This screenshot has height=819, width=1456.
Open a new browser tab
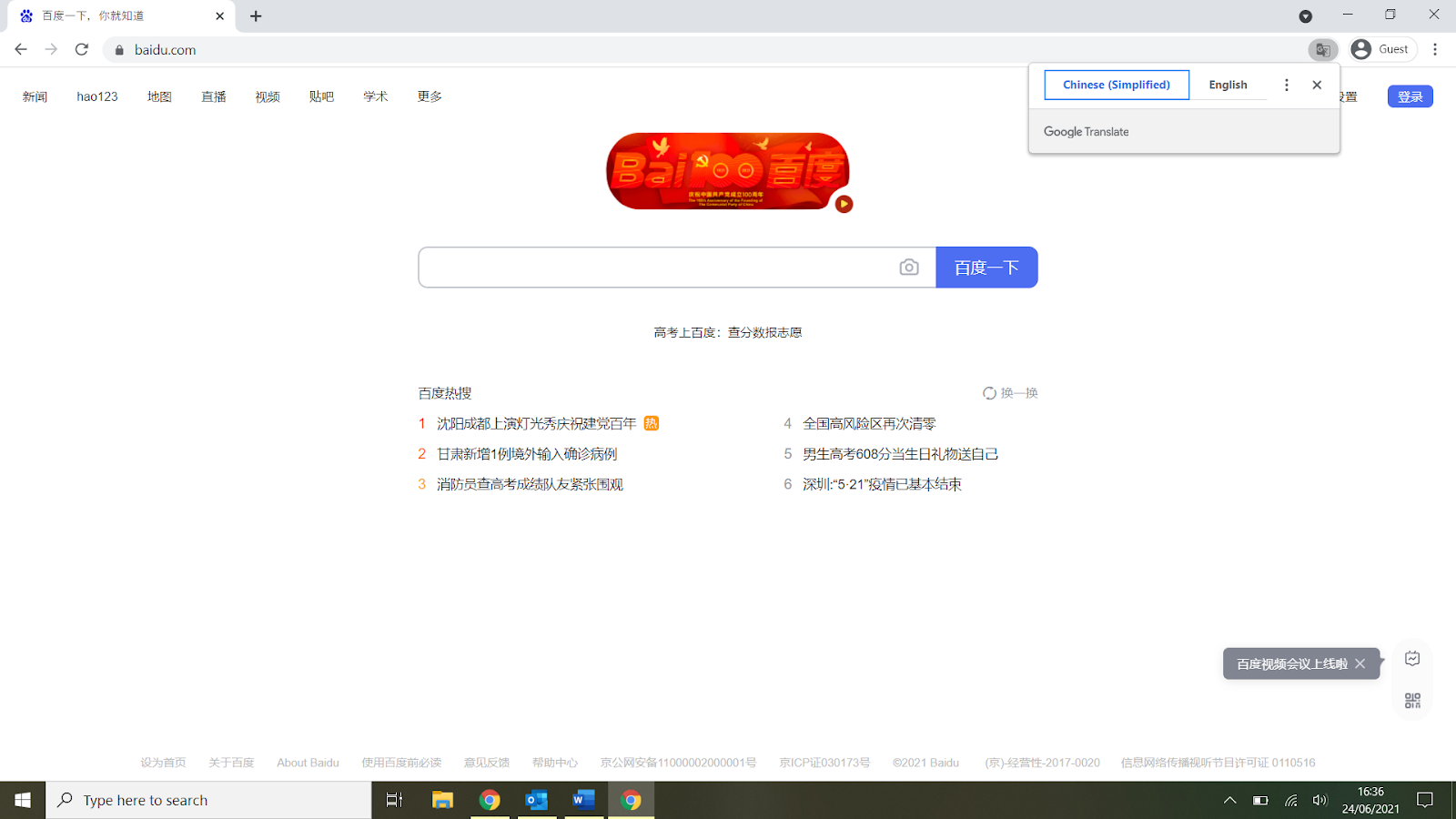click(x=256, y=16)
